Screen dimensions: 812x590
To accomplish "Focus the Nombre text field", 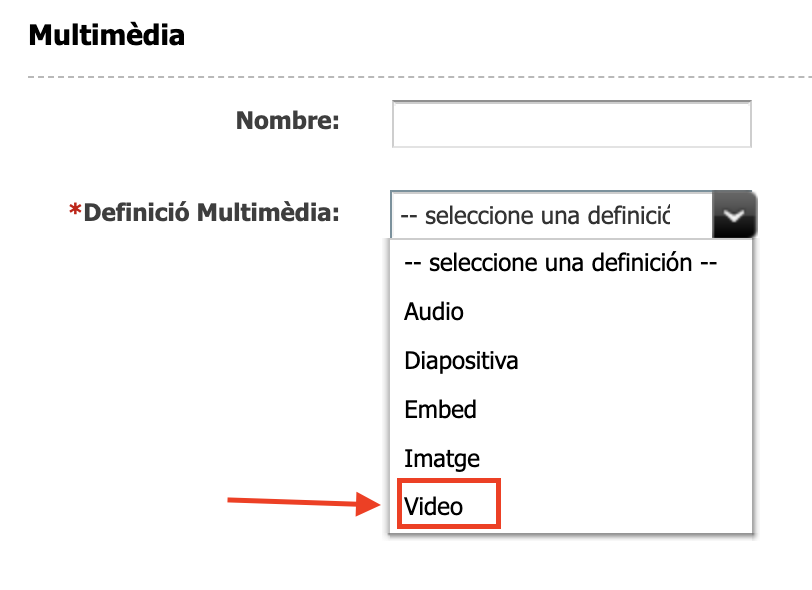I will (x=571, y=124).
